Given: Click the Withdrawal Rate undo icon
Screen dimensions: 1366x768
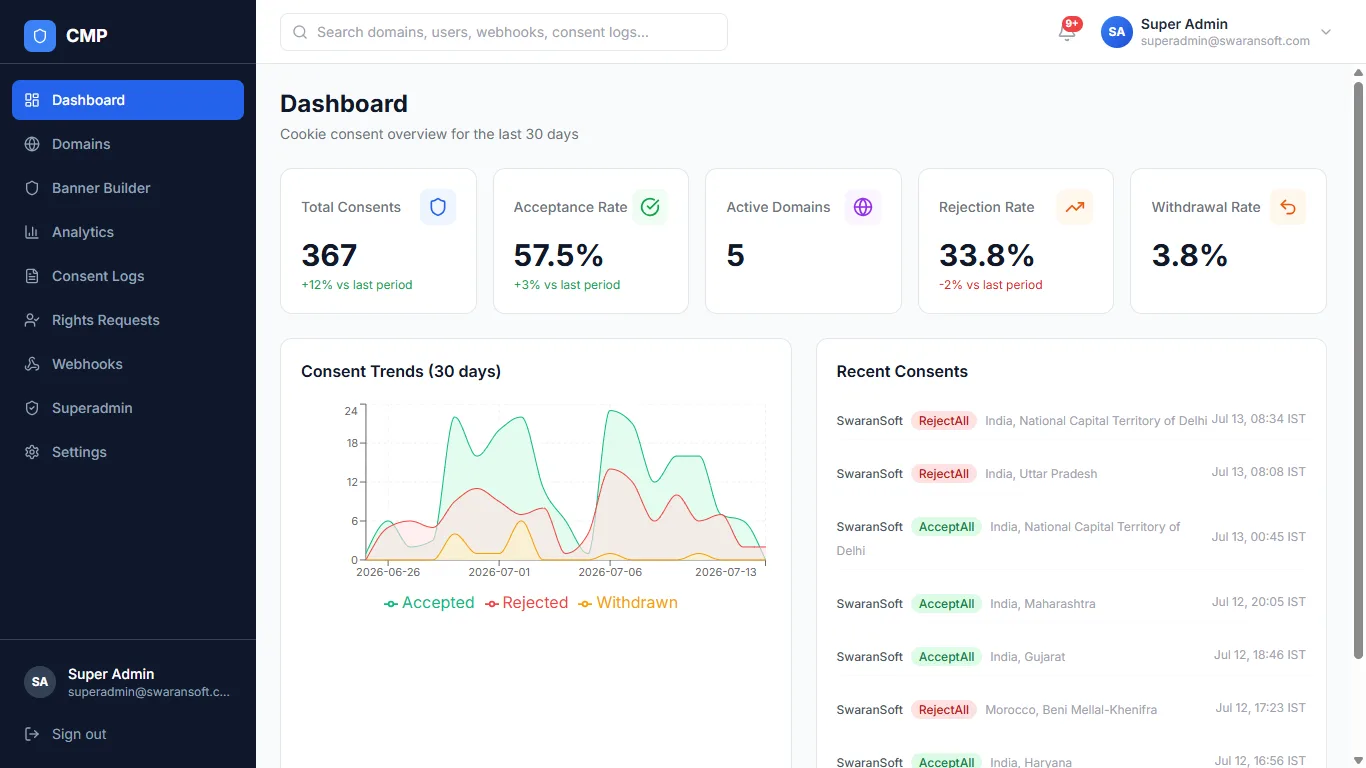Looking at the screenshot, I should point(1288,207).
